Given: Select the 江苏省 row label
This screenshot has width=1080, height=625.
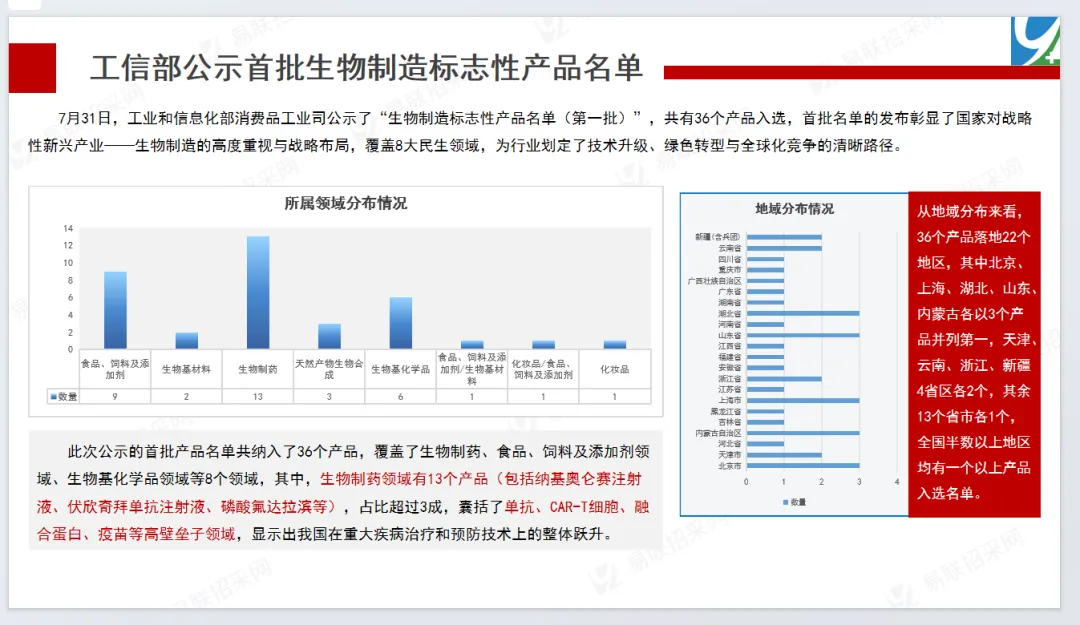Looking at the screenshot, I should [729, 389].
